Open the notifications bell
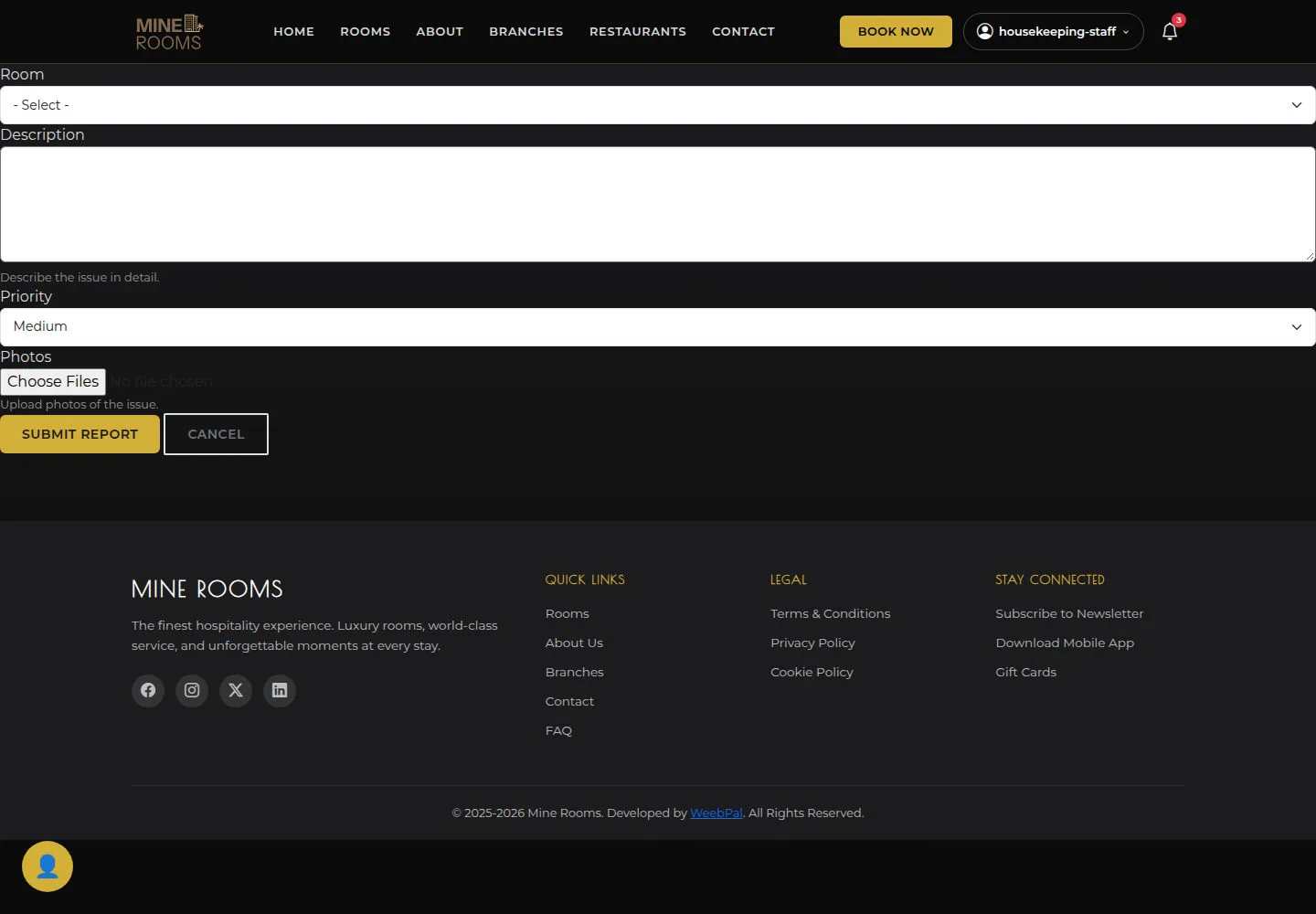The height and width of the screenshot is (914, 1316). [1170, 31]
